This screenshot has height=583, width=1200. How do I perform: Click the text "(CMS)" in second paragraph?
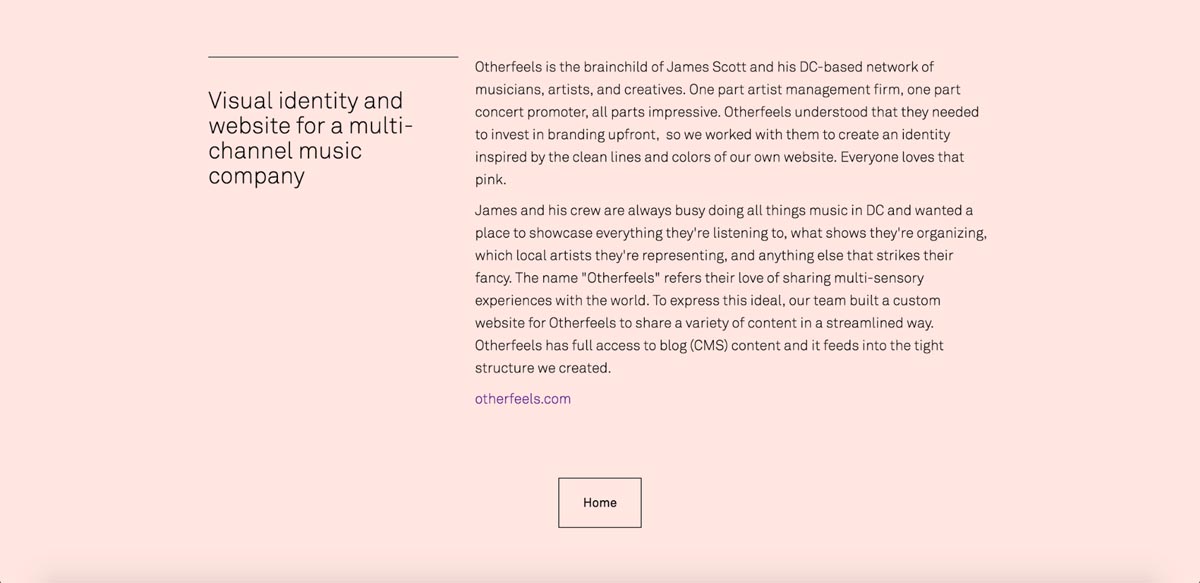(711, 346)
